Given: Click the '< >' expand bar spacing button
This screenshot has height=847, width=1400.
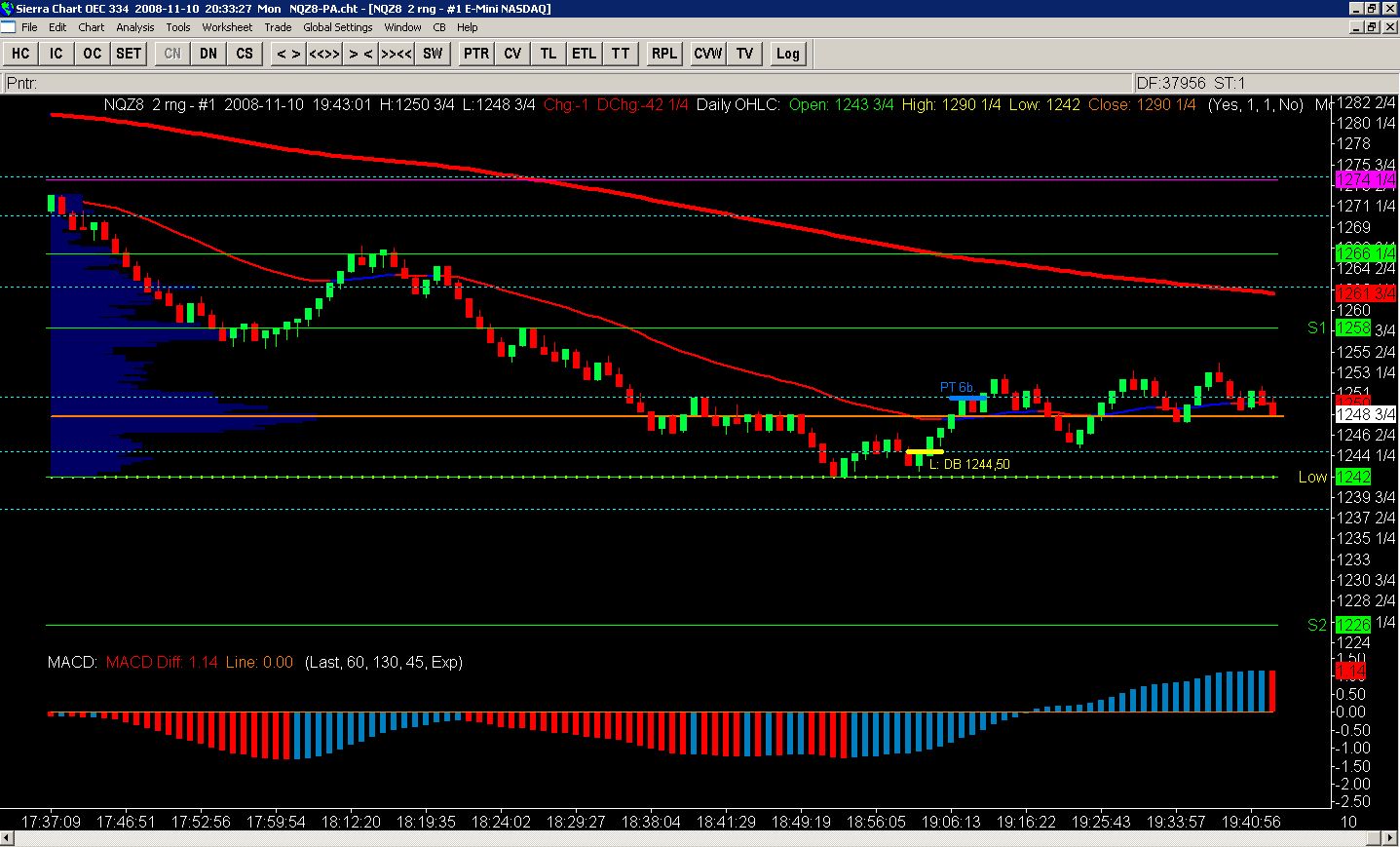Looking at the screenshot, I should (x=288, y=54).
